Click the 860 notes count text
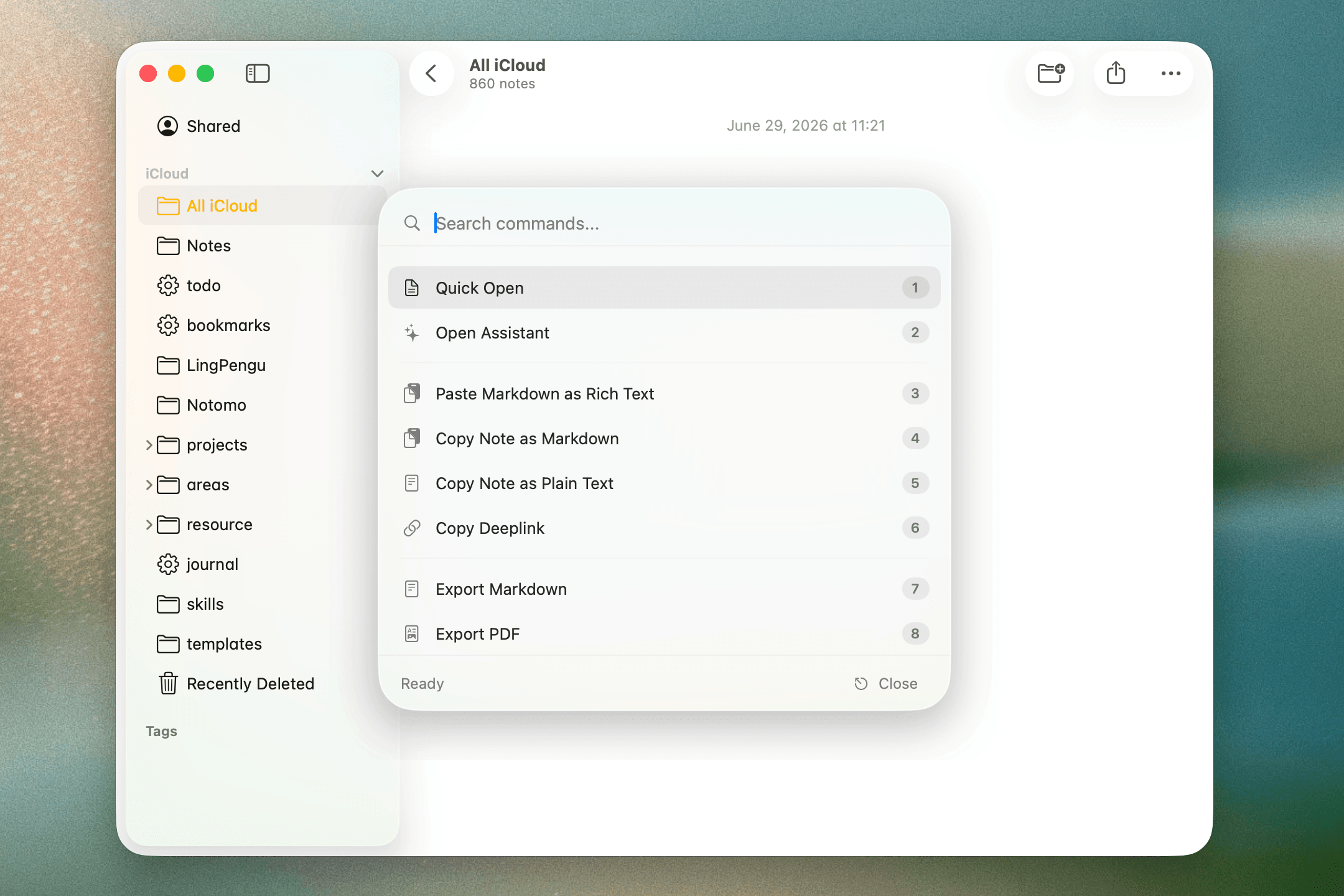The height and width of the screenshot is (896, 1344). [x=502, y=84]
